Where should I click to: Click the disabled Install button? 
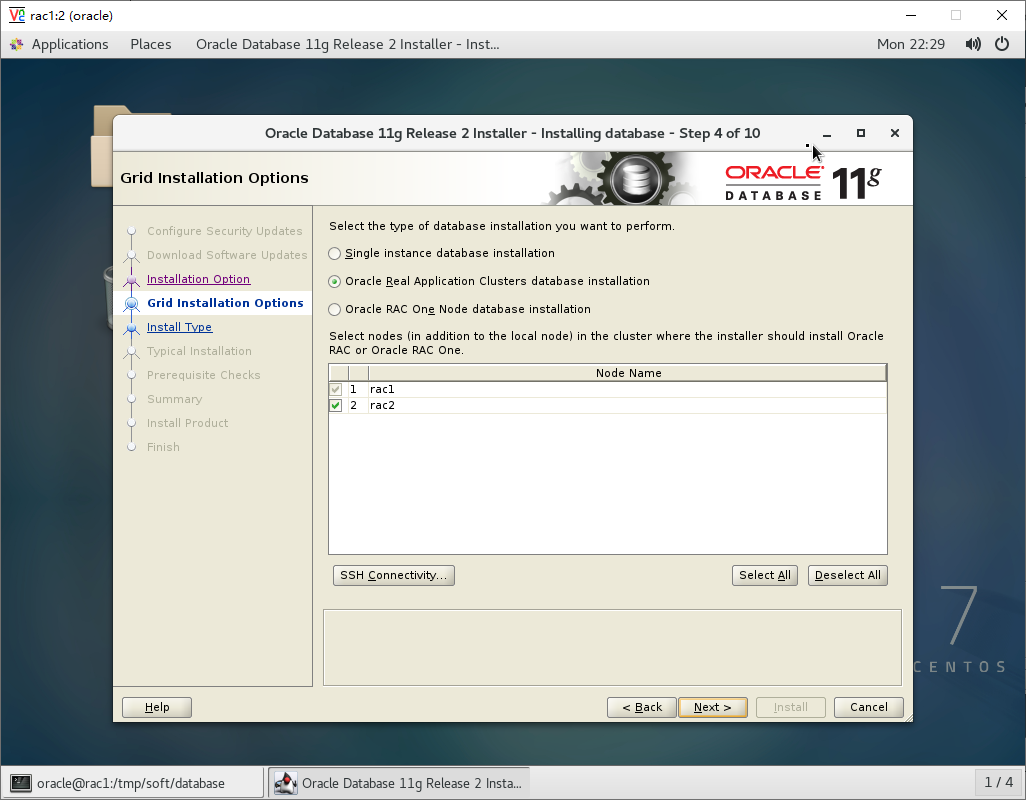click(x=790, y=707)
